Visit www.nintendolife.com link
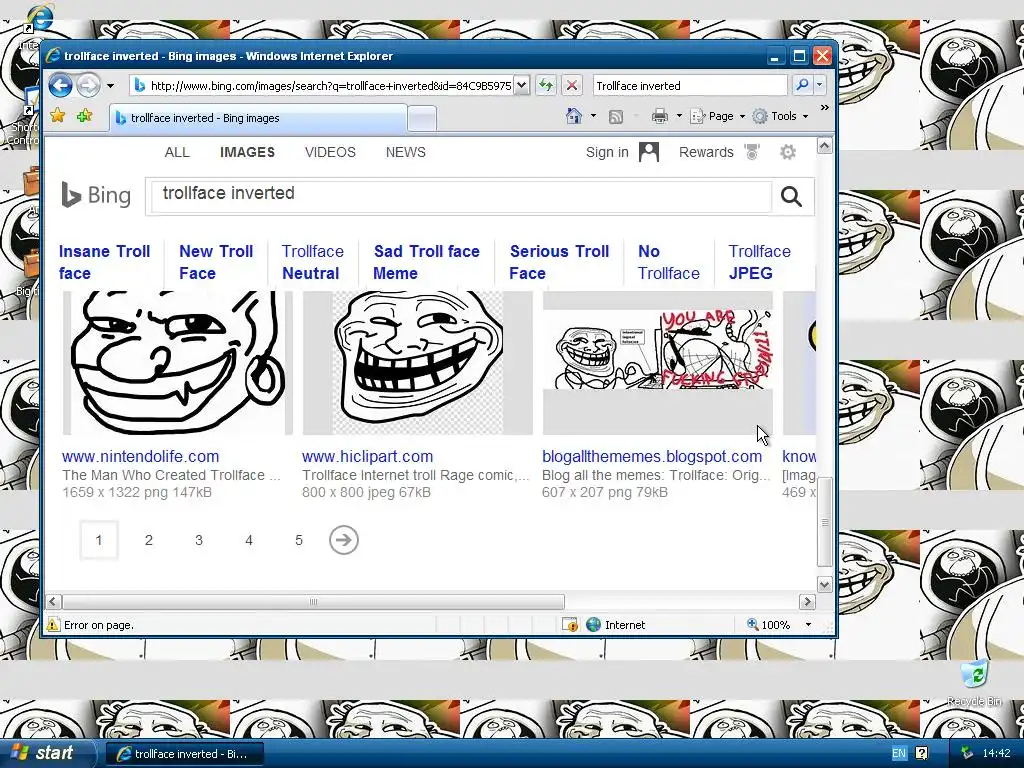Viewport: 1024px width, 768px height. 140,456
